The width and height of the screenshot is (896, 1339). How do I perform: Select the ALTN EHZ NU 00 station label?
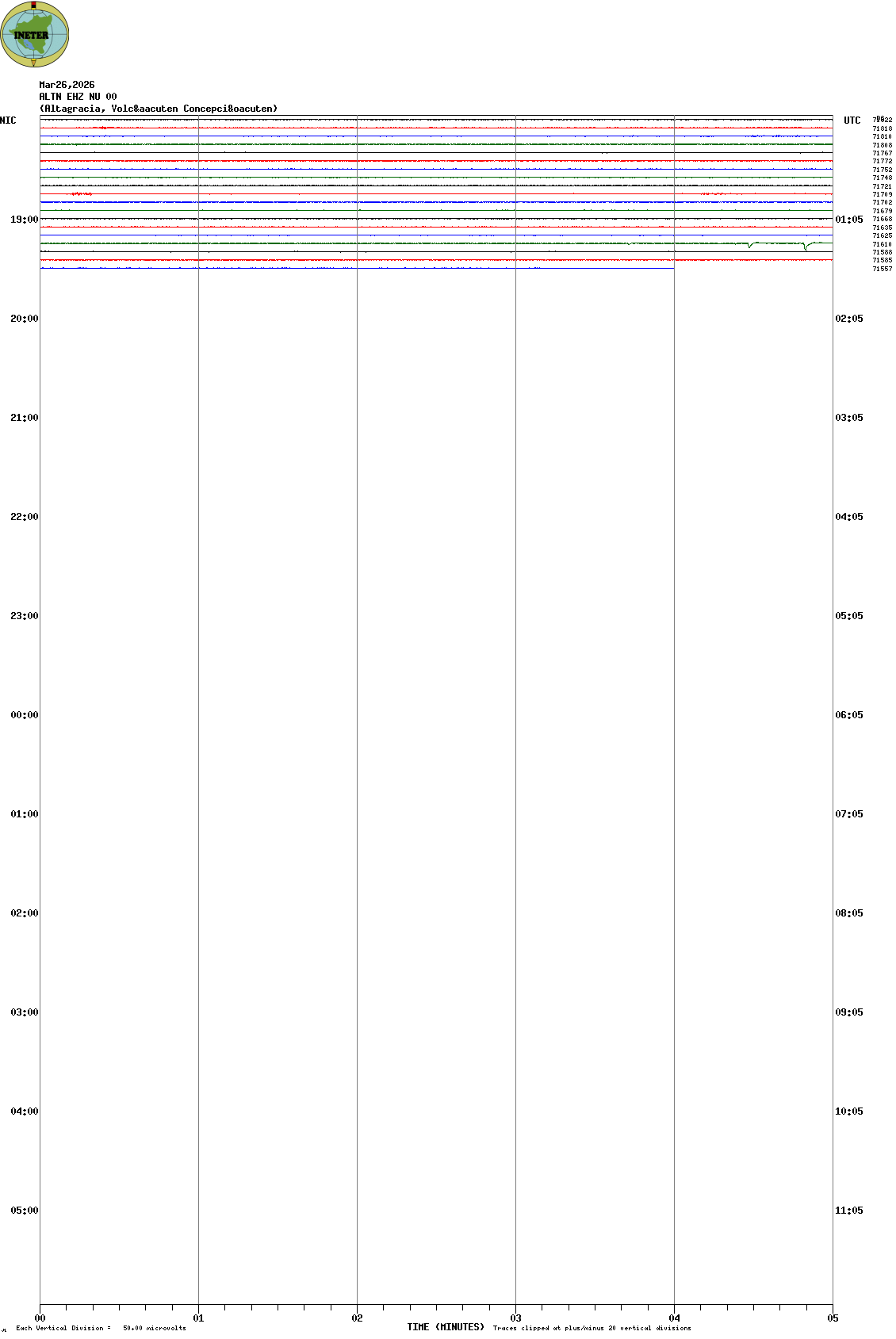tap(78, 97)
